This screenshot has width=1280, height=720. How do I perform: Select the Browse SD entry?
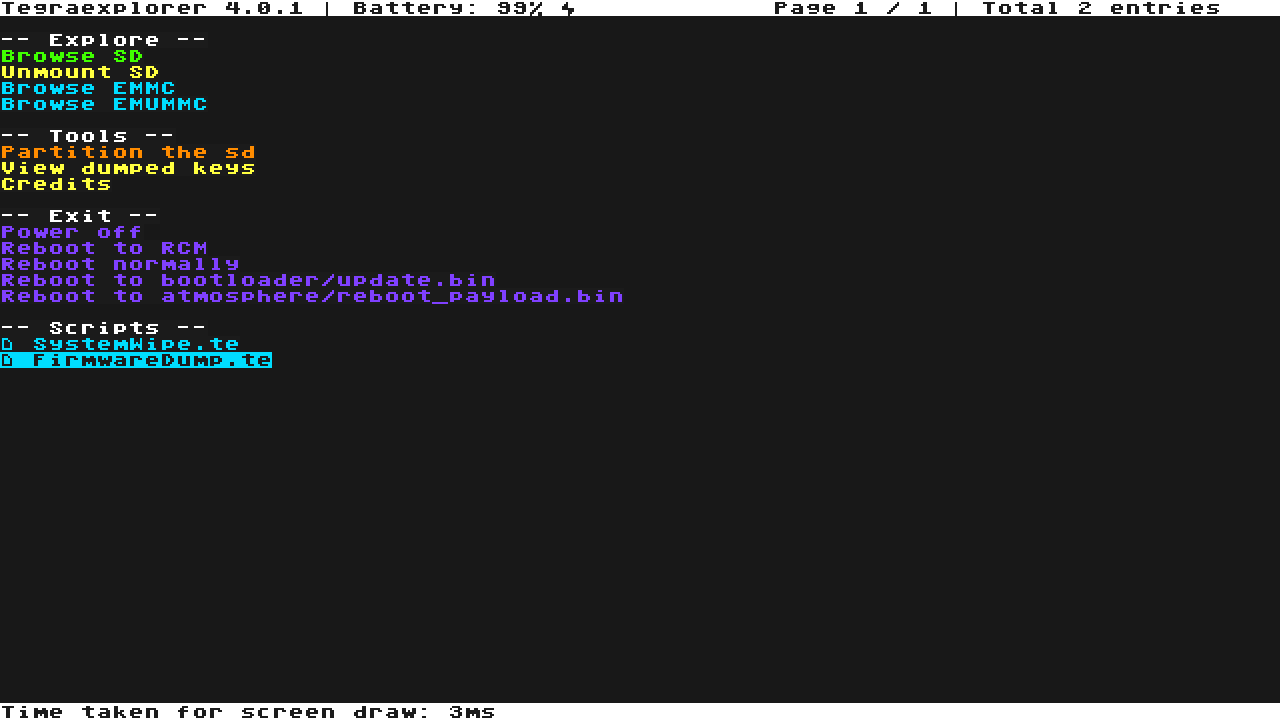72,56
